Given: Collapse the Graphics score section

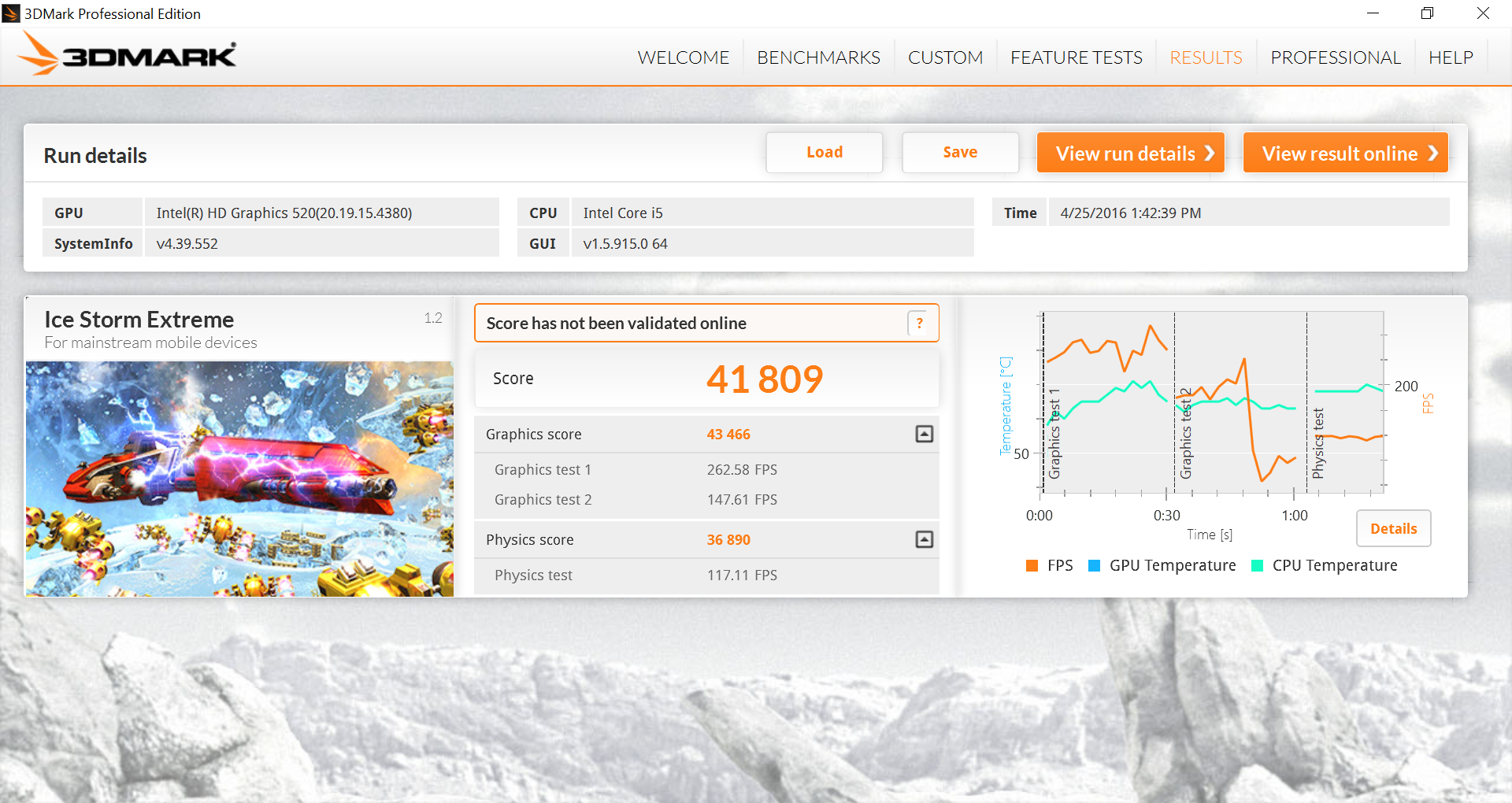Looking at the screenshot, I should [925, 434].
